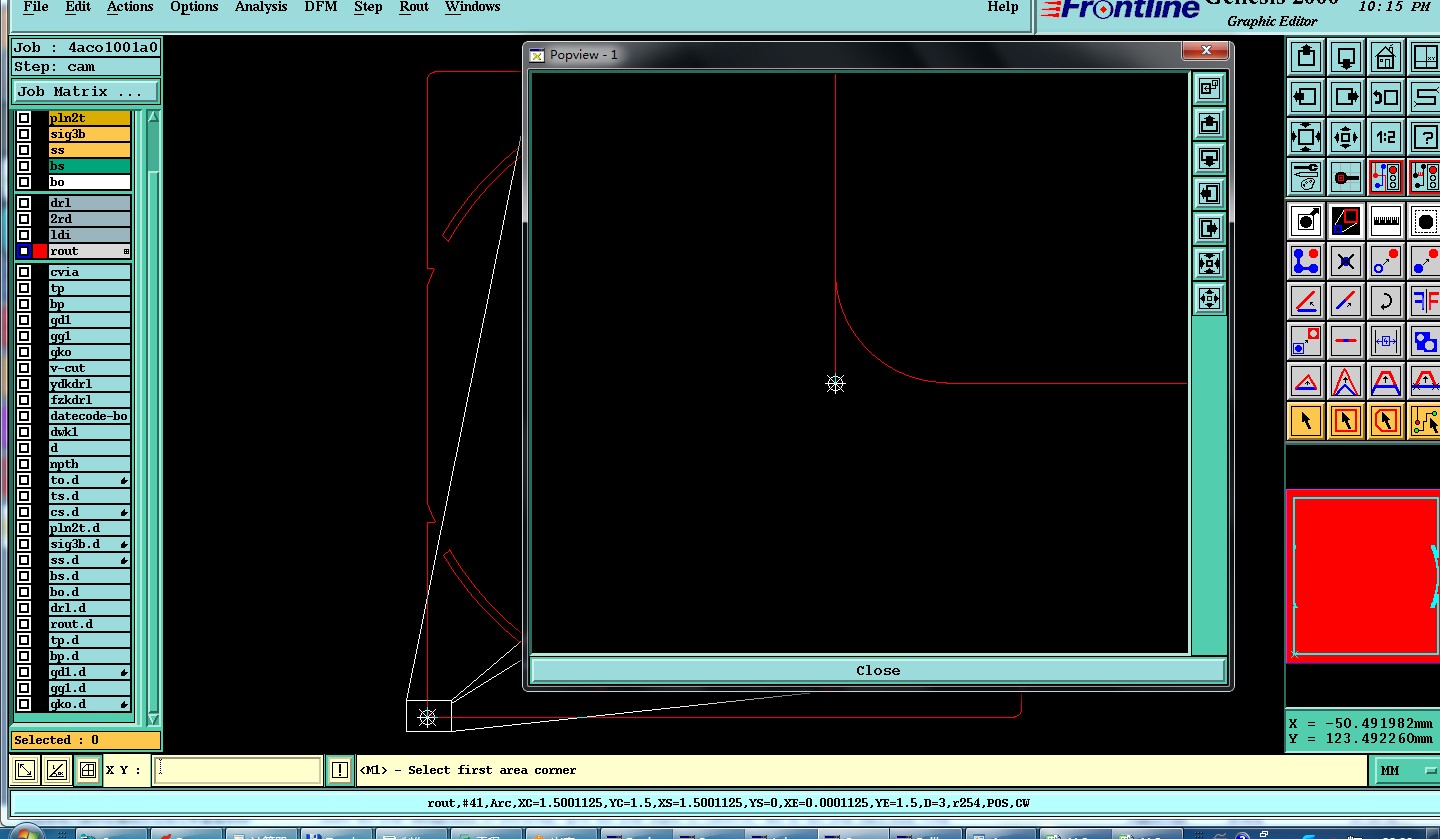Toggle the checkbox for ss layer
Image resolution: width=1440 pixels, height=839 pixels.
24,150
